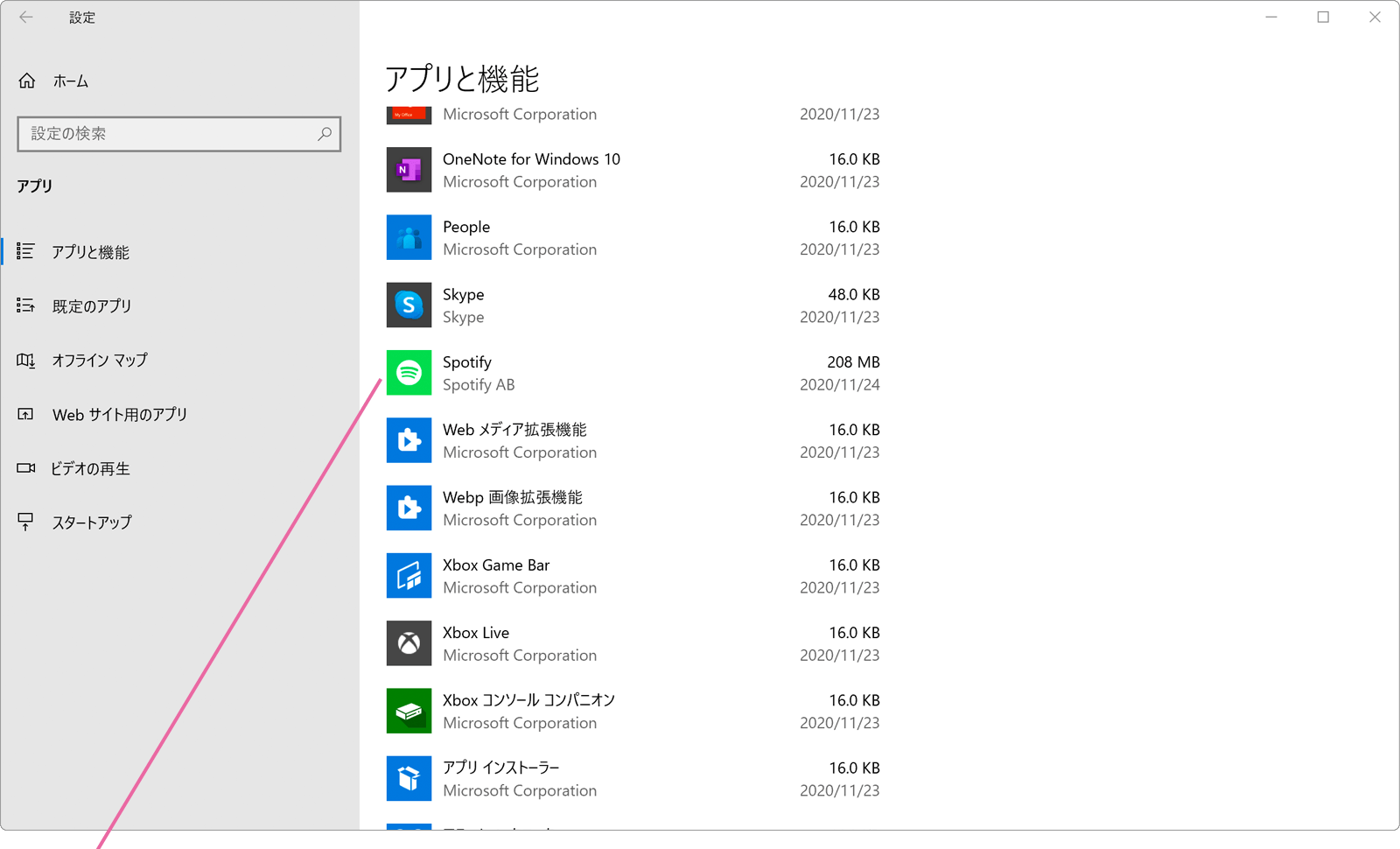Click the オフライン マップ sidebar icon
The height and width of the screenshot is (849, 1400).
click(25, 360)
